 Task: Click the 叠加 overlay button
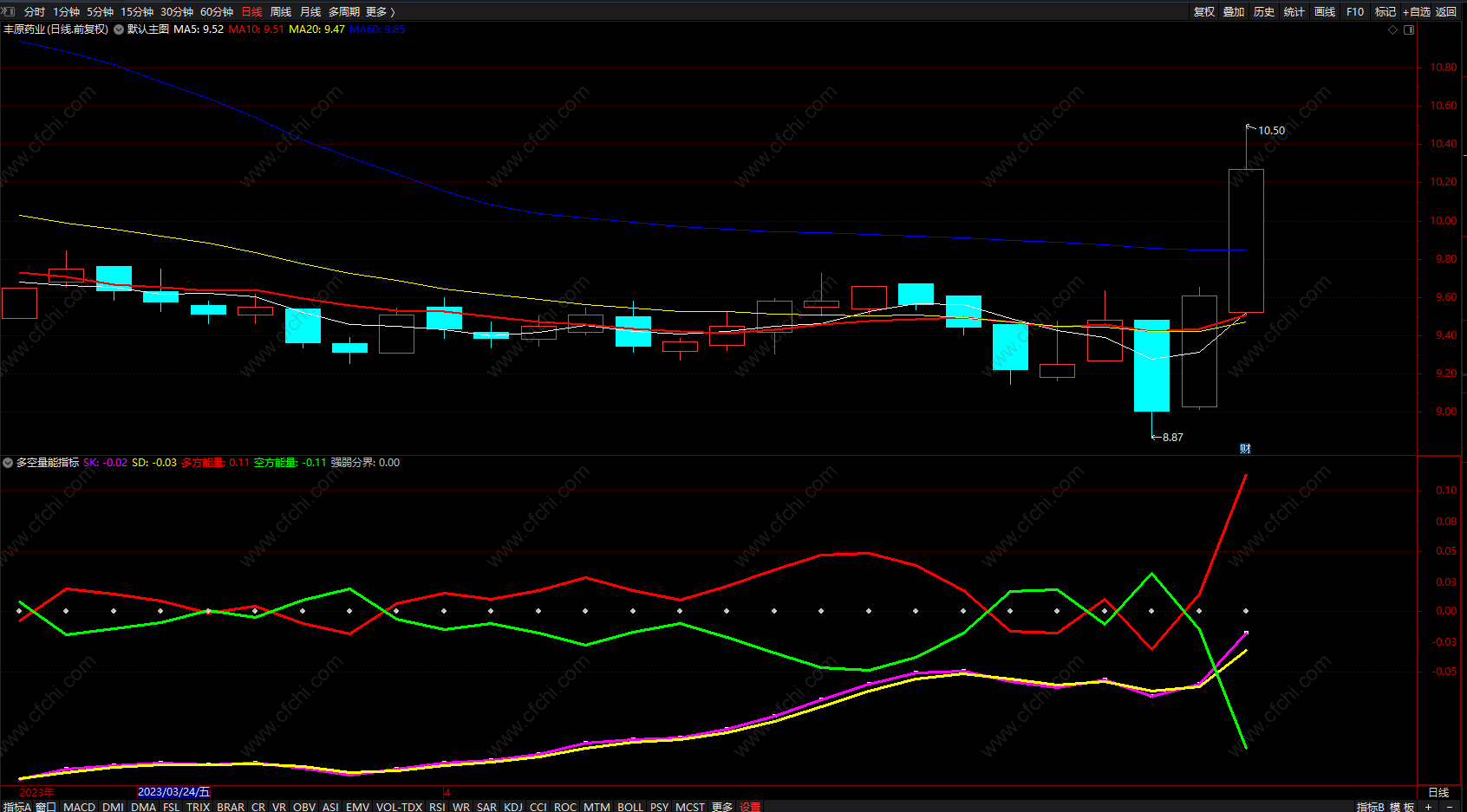(x=1234, y=12)
